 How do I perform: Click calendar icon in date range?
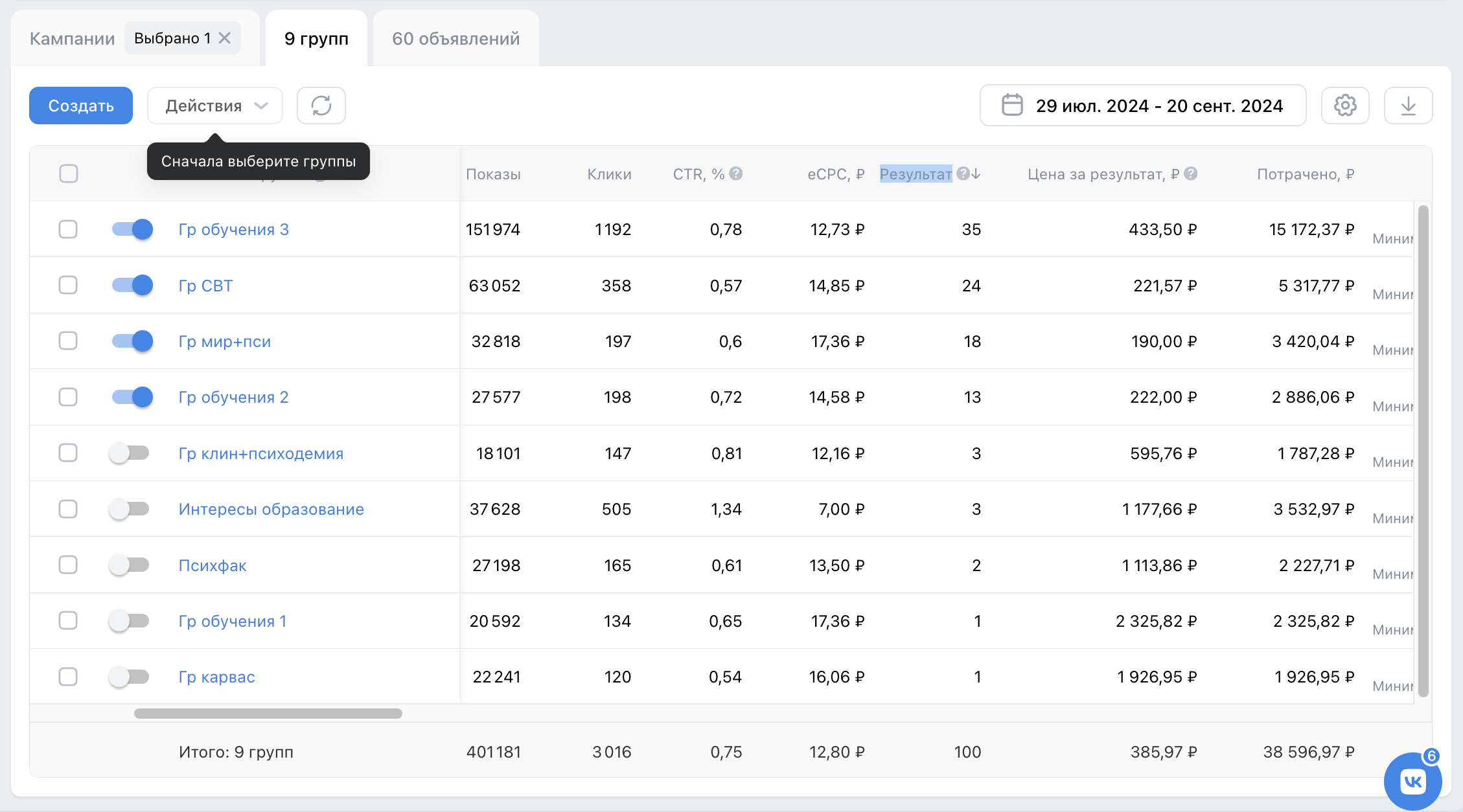click(1011, 106)
